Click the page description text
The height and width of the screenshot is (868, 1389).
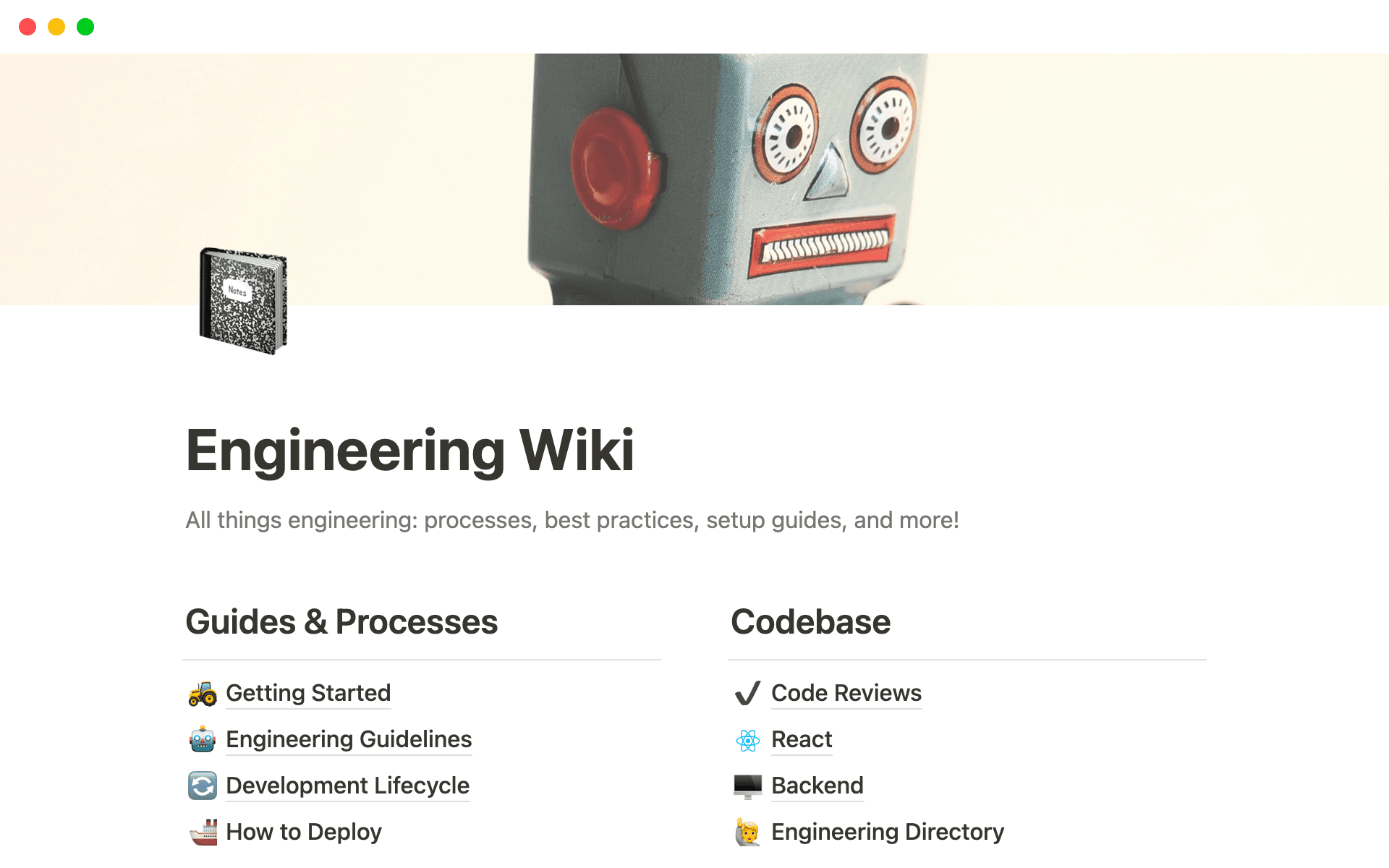[572, 519]
